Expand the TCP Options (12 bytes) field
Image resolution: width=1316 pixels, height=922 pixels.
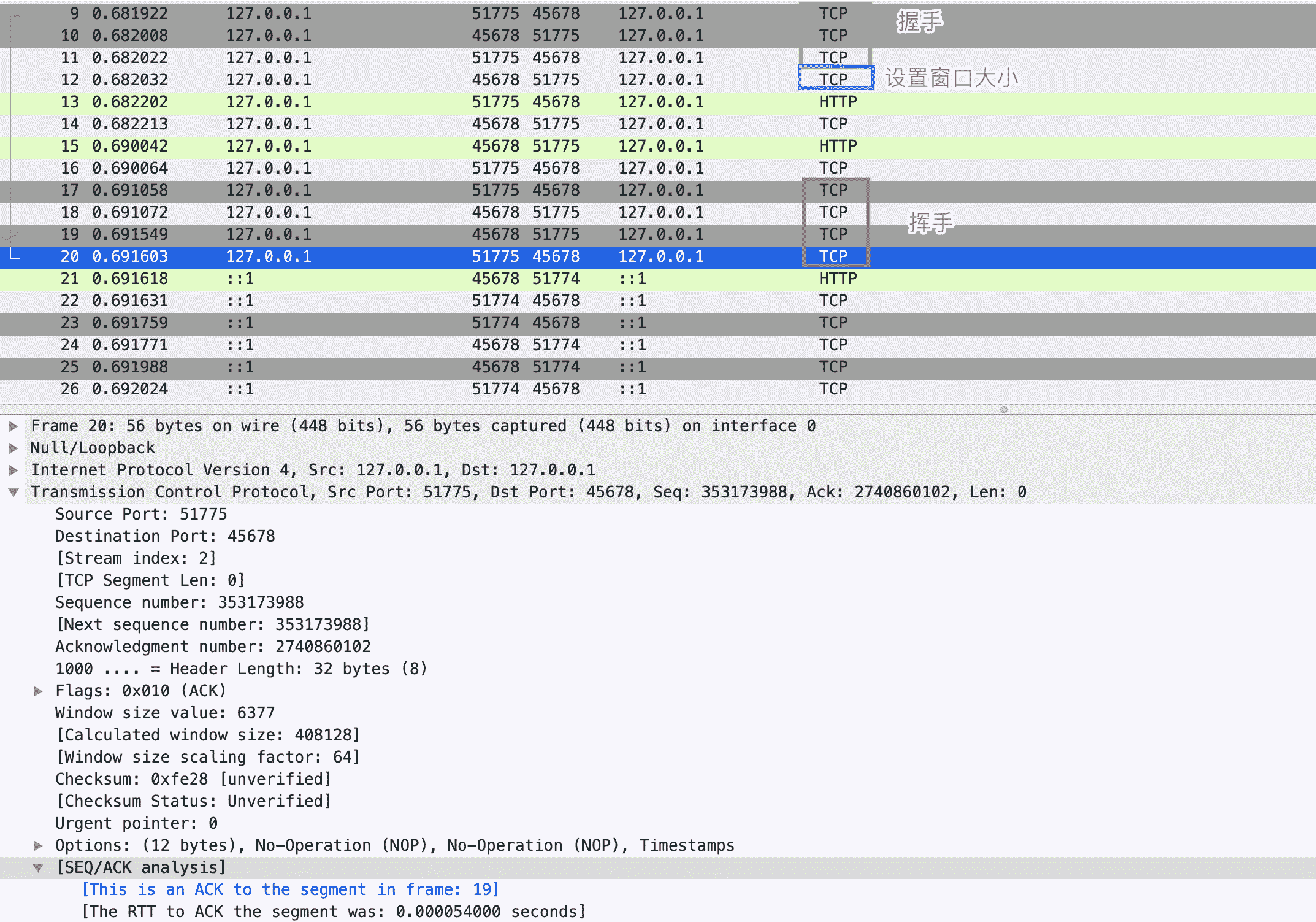click(x=38, y=845)
